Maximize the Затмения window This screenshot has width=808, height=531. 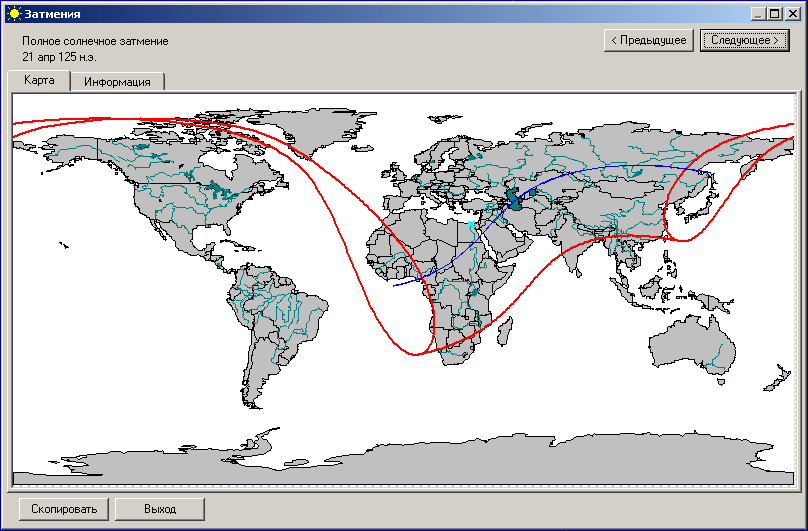pyautogui.click(x=774, y=14)
